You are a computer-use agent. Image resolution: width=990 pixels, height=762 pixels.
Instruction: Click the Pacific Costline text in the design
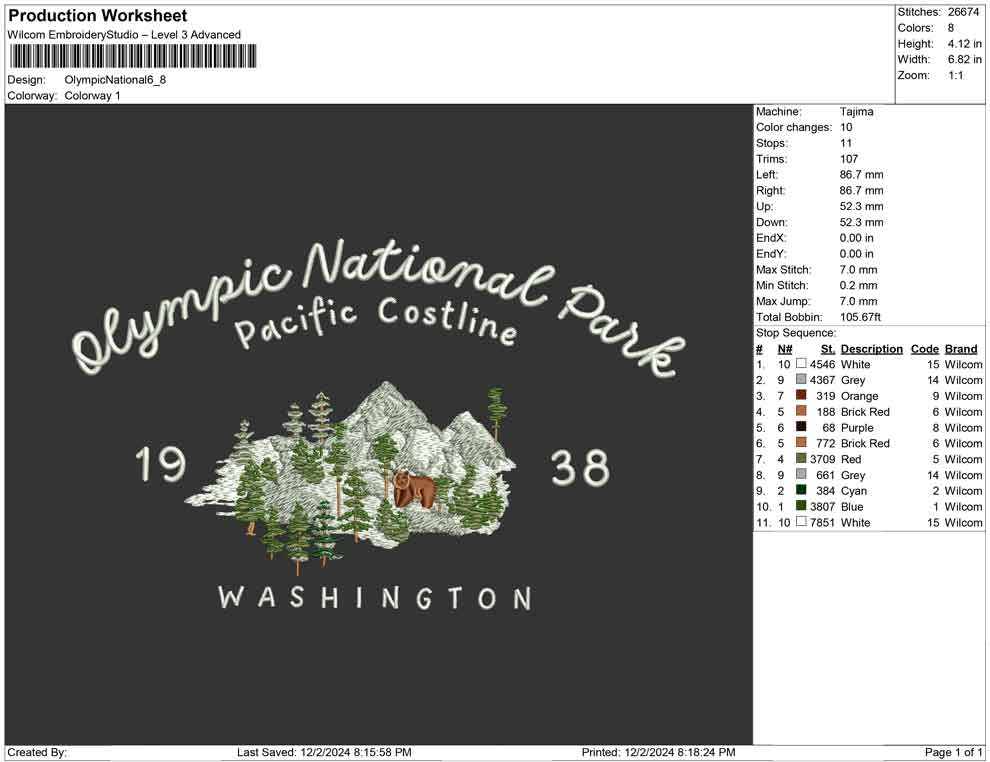pyautogui.click(x=376, y=322)
